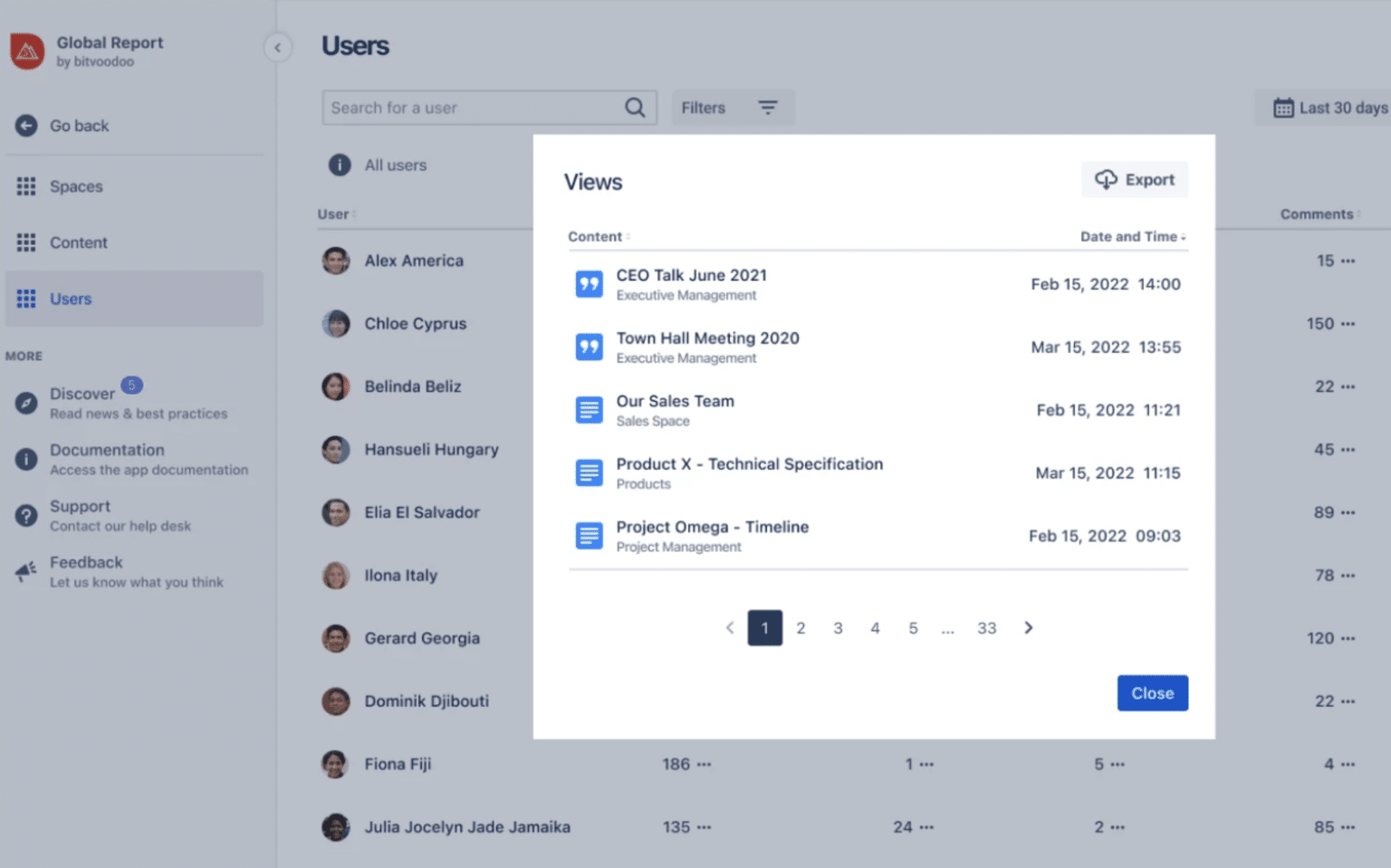Screen dimensions: 1391x868
Task: Collapse the sidebar using the chevron
Action: point(277,48)
